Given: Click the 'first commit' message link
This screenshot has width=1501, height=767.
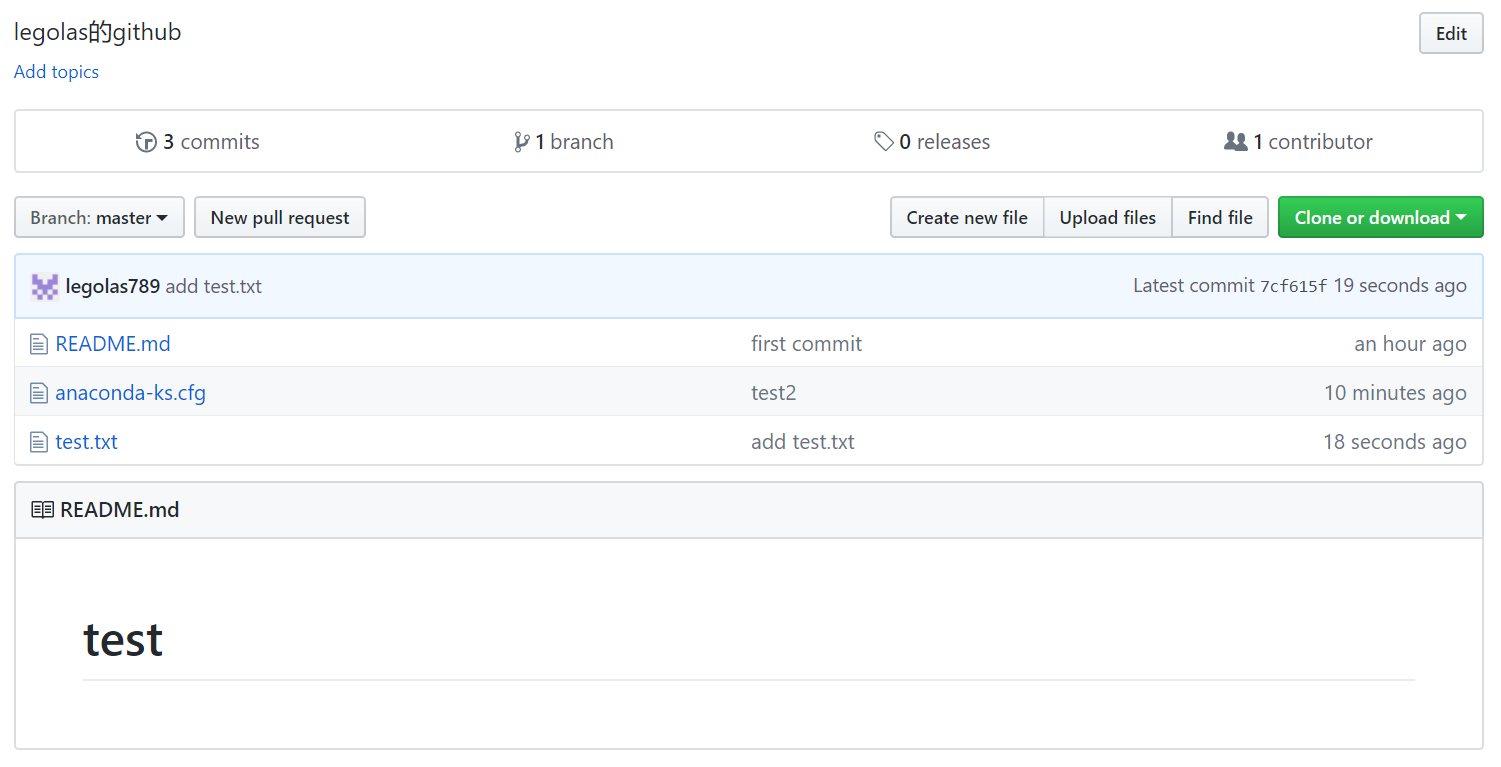Looking at the screenshot, I should (x=807, y=344).
